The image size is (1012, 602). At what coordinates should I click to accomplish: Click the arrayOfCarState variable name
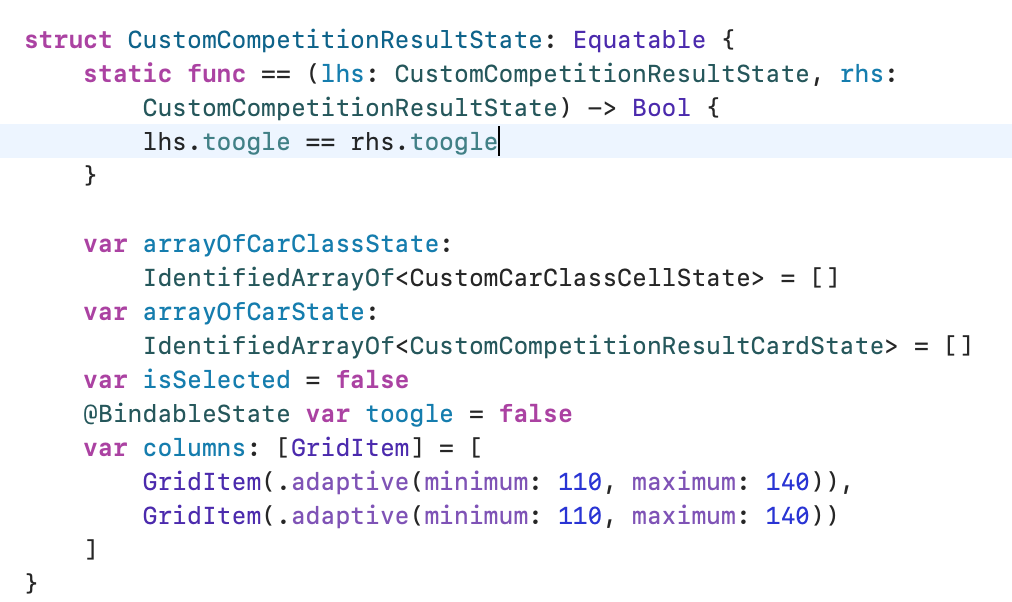[254, 312]
